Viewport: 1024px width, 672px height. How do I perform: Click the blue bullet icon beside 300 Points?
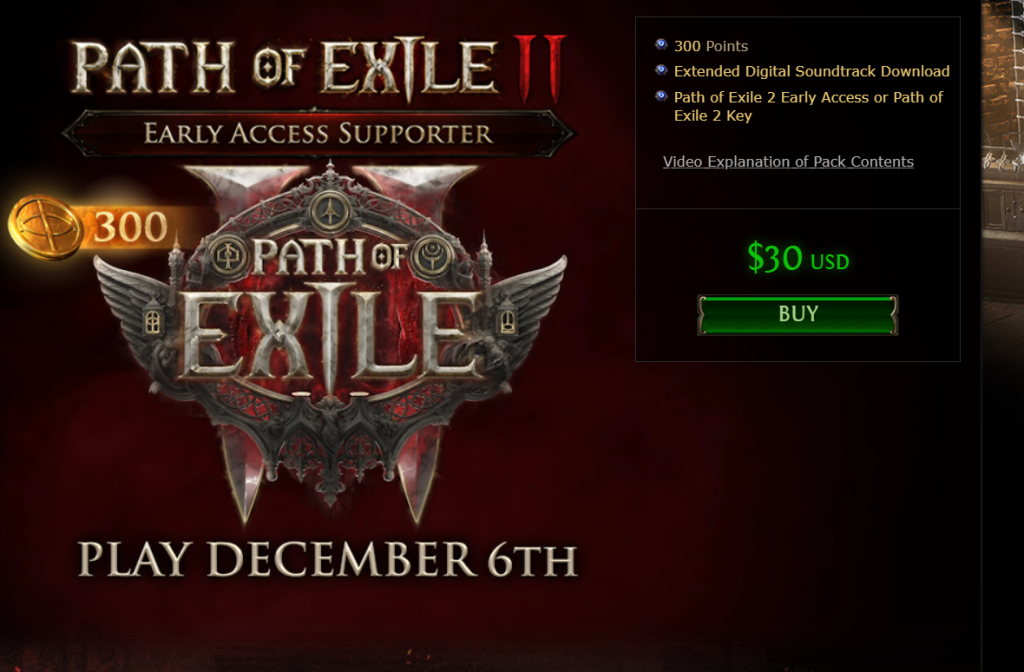tap(661, 44)
